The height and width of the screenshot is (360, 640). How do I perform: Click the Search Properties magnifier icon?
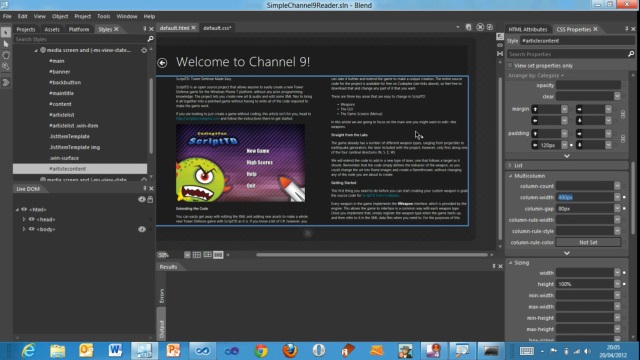pyautogui.click(x=631, y=54)
